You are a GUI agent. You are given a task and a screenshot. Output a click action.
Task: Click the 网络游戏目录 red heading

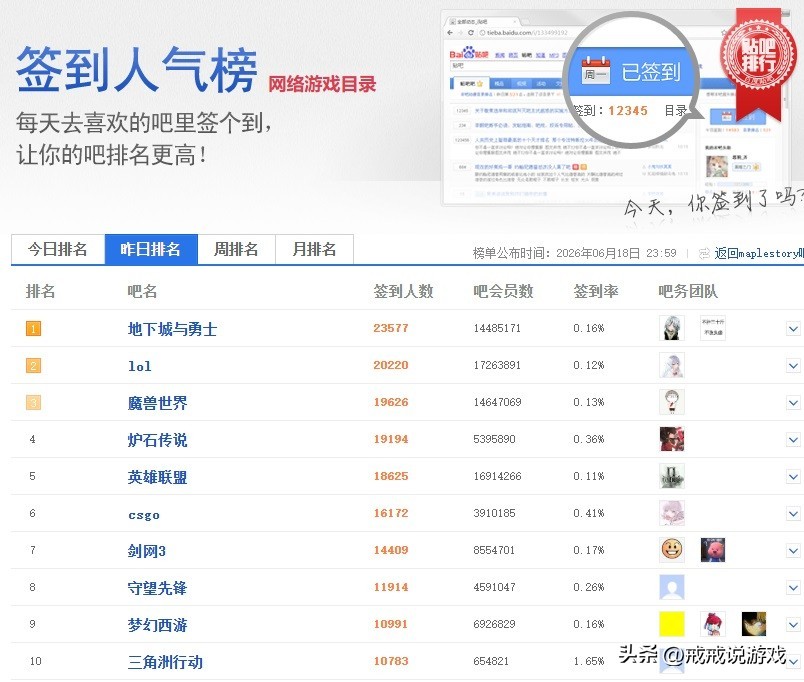point(323,84)
